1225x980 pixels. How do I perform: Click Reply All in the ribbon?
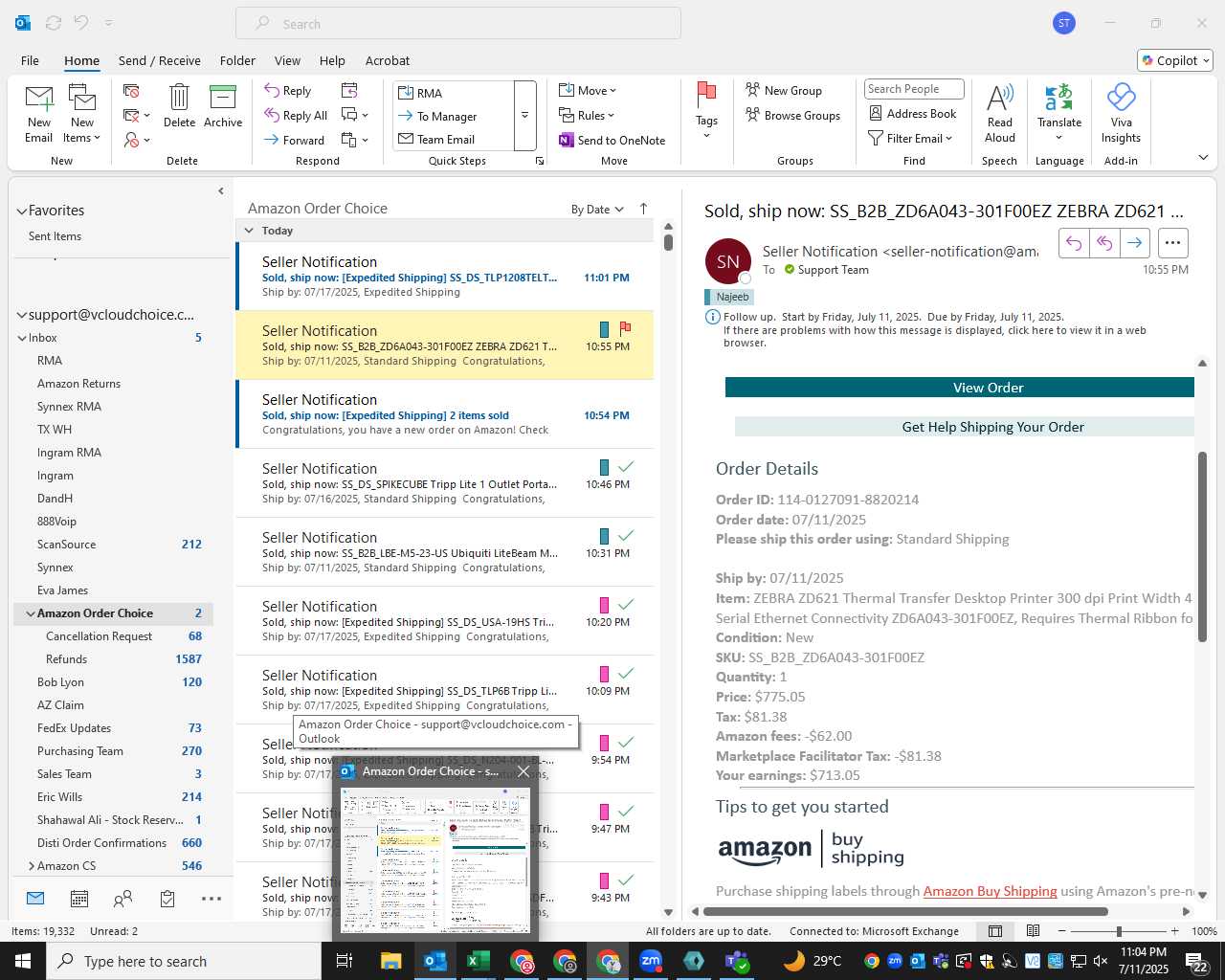pos(296,115)
